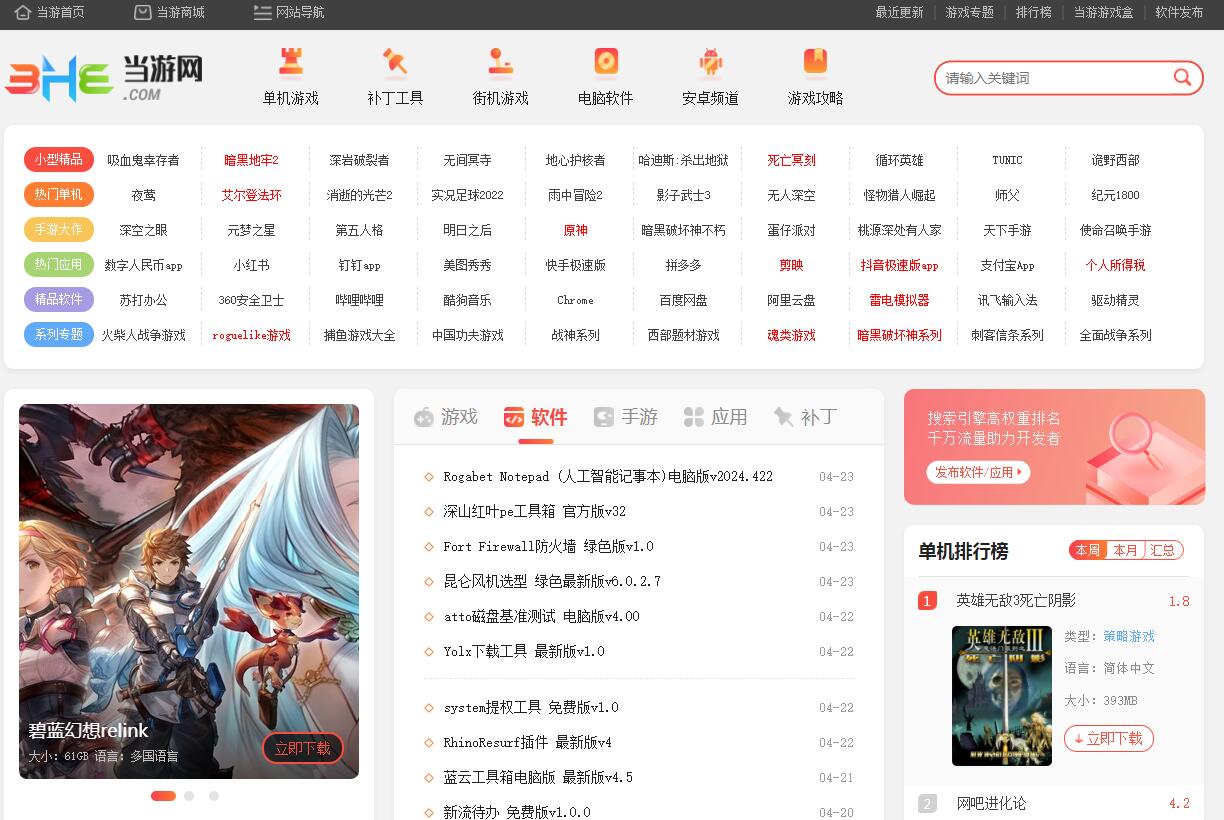1224x820 pixels.
Task: Click the orange diamond beside Rogabet Notepad
Action: tap(429, 477)
